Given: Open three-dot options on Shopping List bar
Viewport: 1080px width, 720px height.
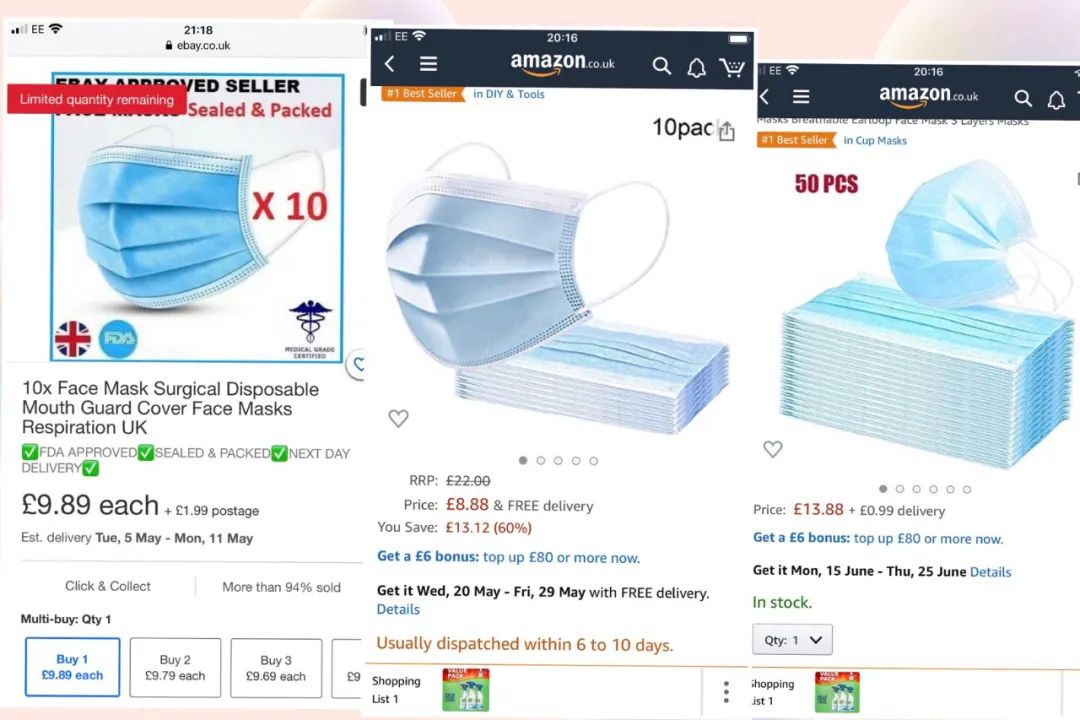Looking at the screenshot, I should coord(726,692).
